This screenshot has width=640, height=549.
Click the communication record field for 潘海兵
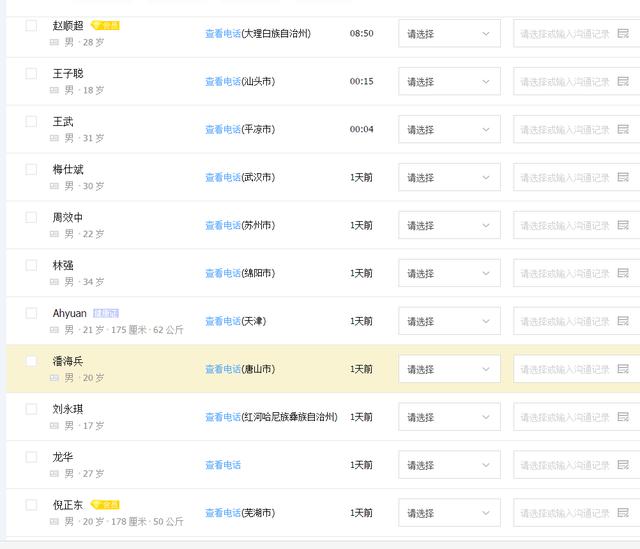click(x=565, y=369)
